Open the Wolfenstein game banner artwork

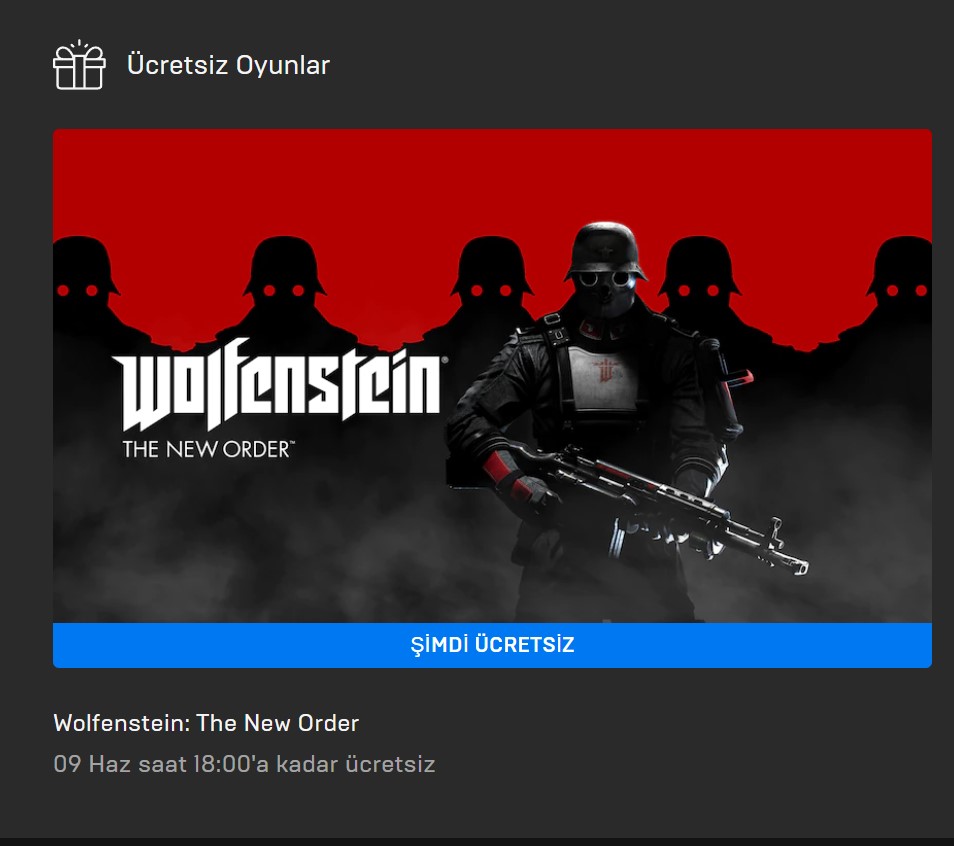(492, 376)
